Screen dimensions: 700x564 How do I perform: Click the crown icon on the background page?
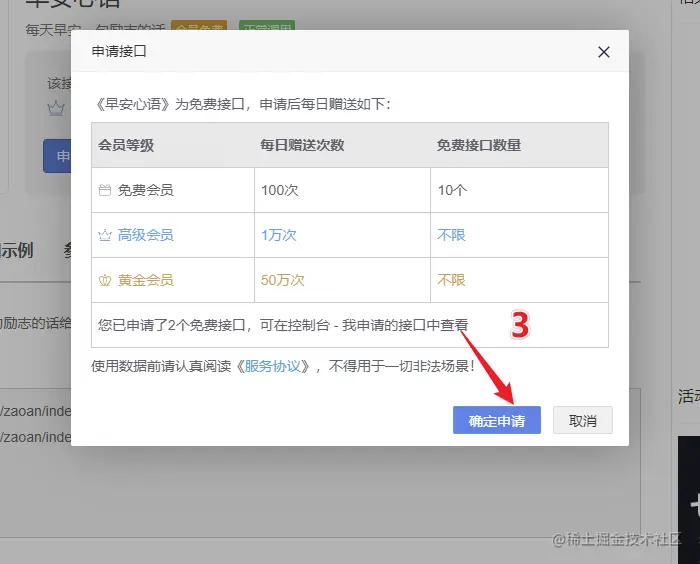[x=56, y=109]
